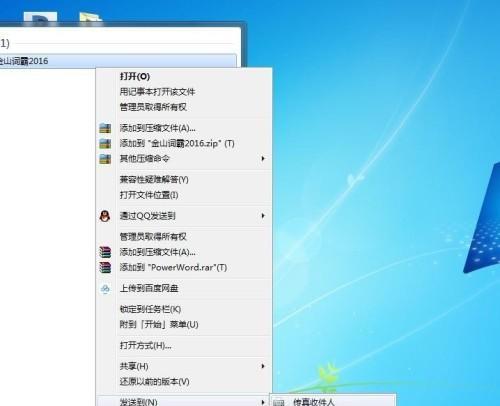Select first 管理员取得所有权 entry below 用记事本打开该文件
The width and height of the screenshot is (500, 406).
click(x=153, y=107)
